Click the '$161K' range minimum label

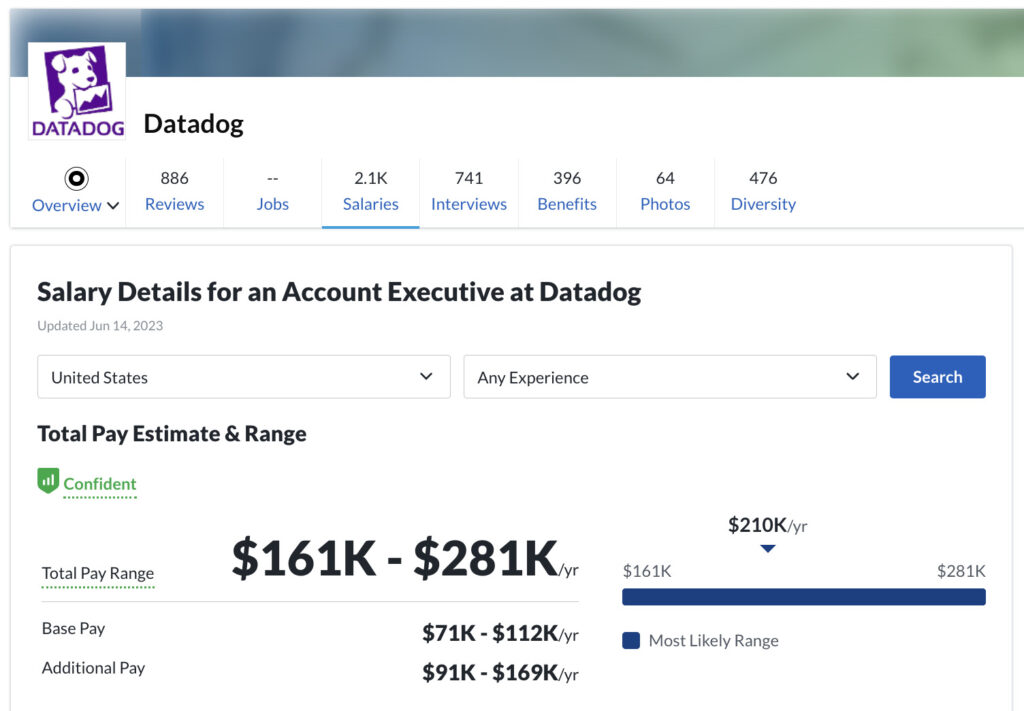[x=647, y=571]
